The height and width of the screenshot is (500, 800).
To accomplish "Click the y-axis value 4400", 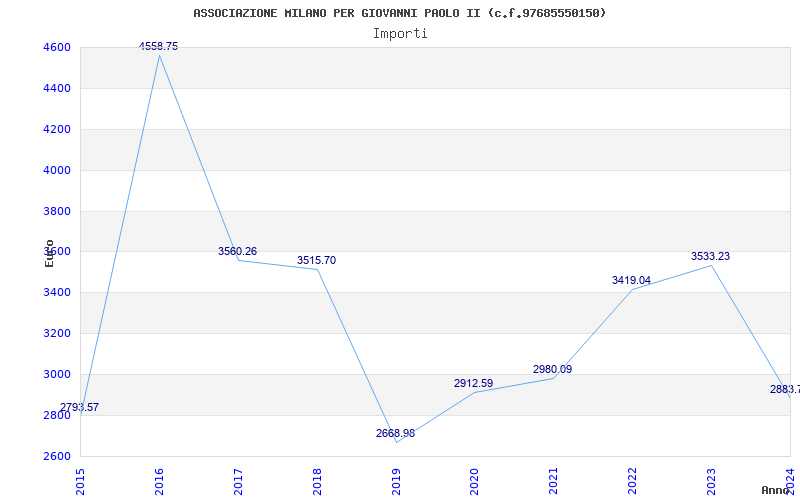I will tap(56, 88).
